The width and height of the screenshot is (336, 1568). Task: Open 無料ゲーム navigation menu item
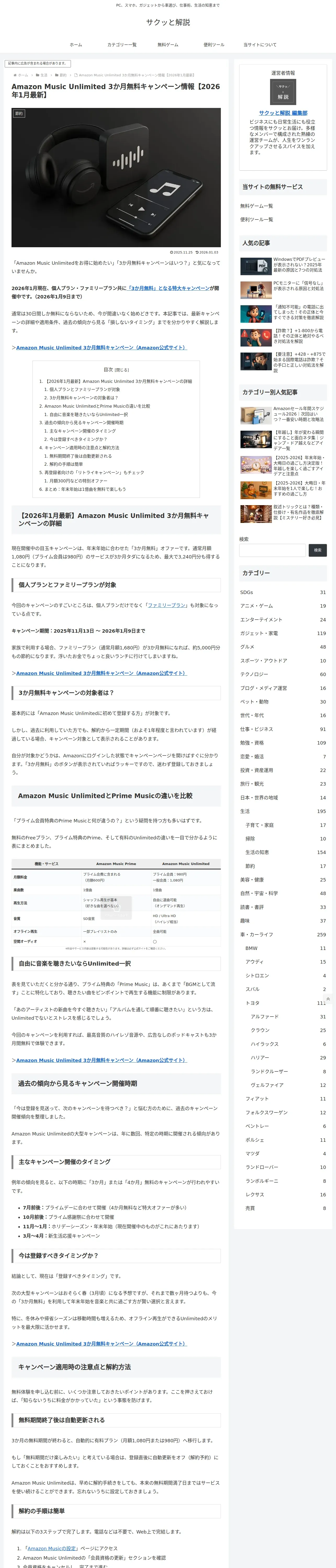tap(168, 44)
